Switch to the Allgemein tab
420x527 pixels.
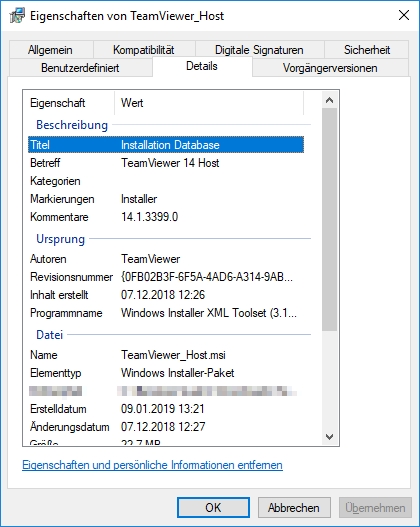(51, 50)
